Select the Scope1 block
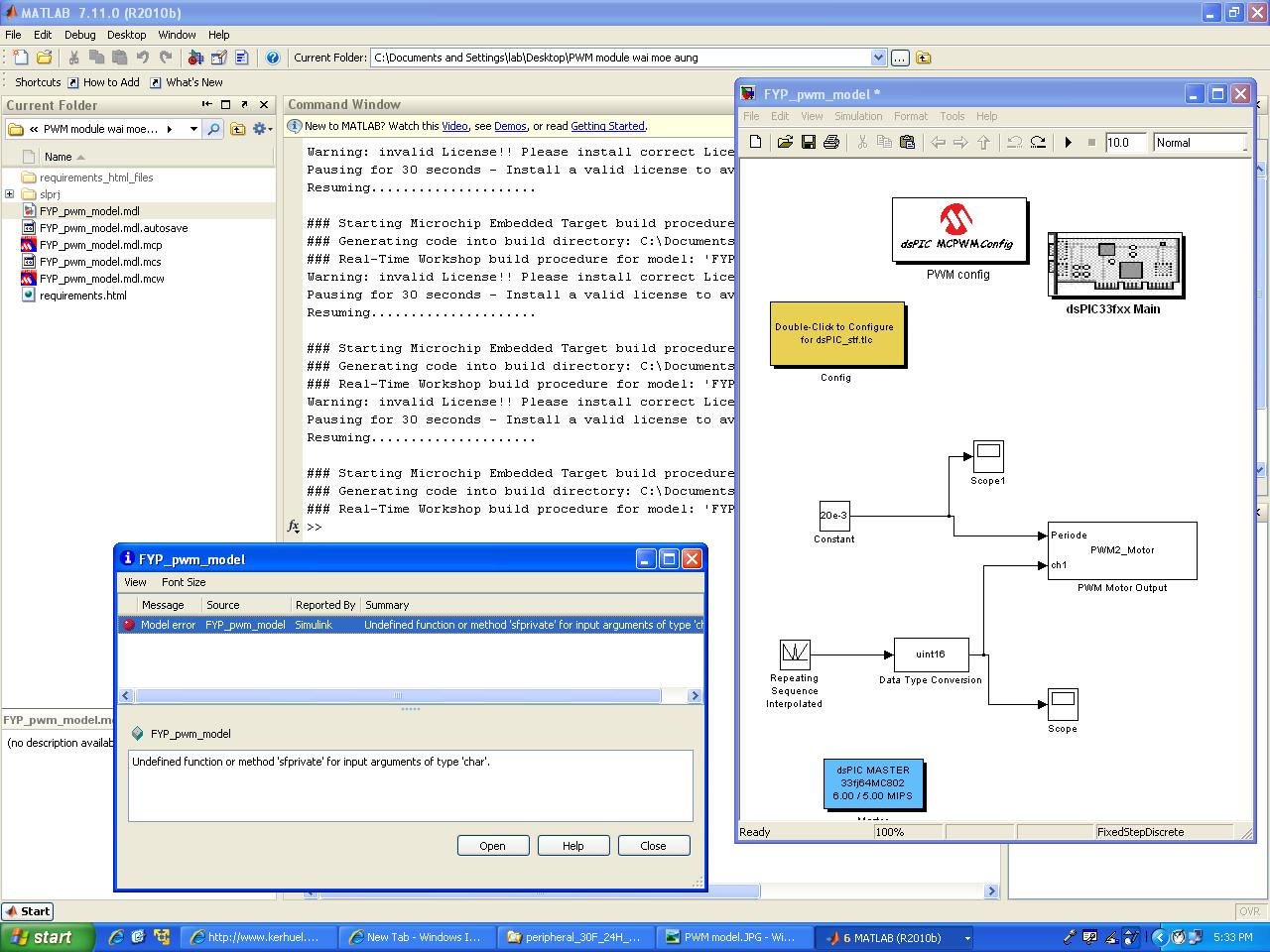Viewport: 1270px width, 952px height. point(987,456)
